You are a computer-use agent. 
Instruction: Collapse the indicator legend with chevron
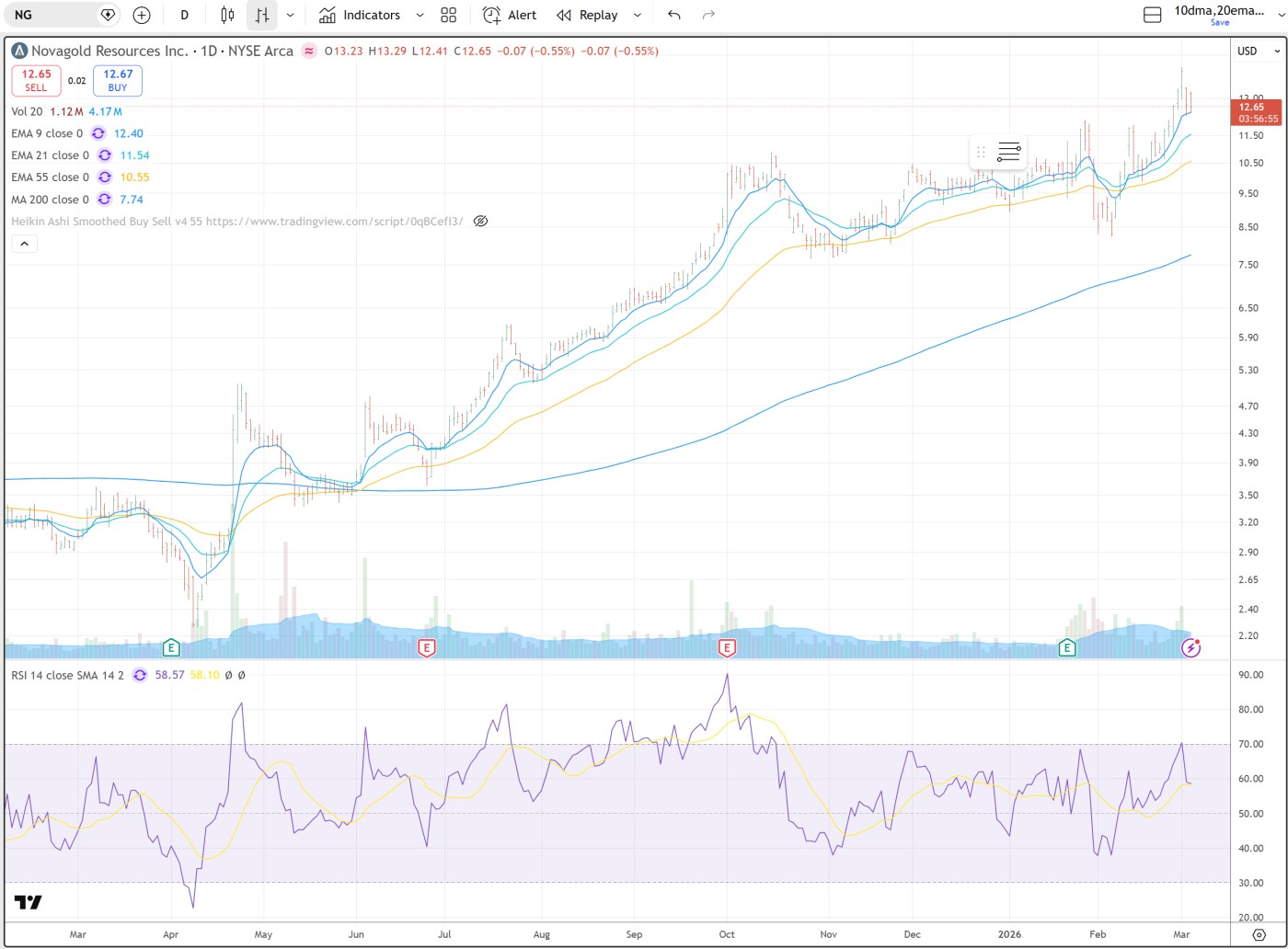(x=24, y=244)
